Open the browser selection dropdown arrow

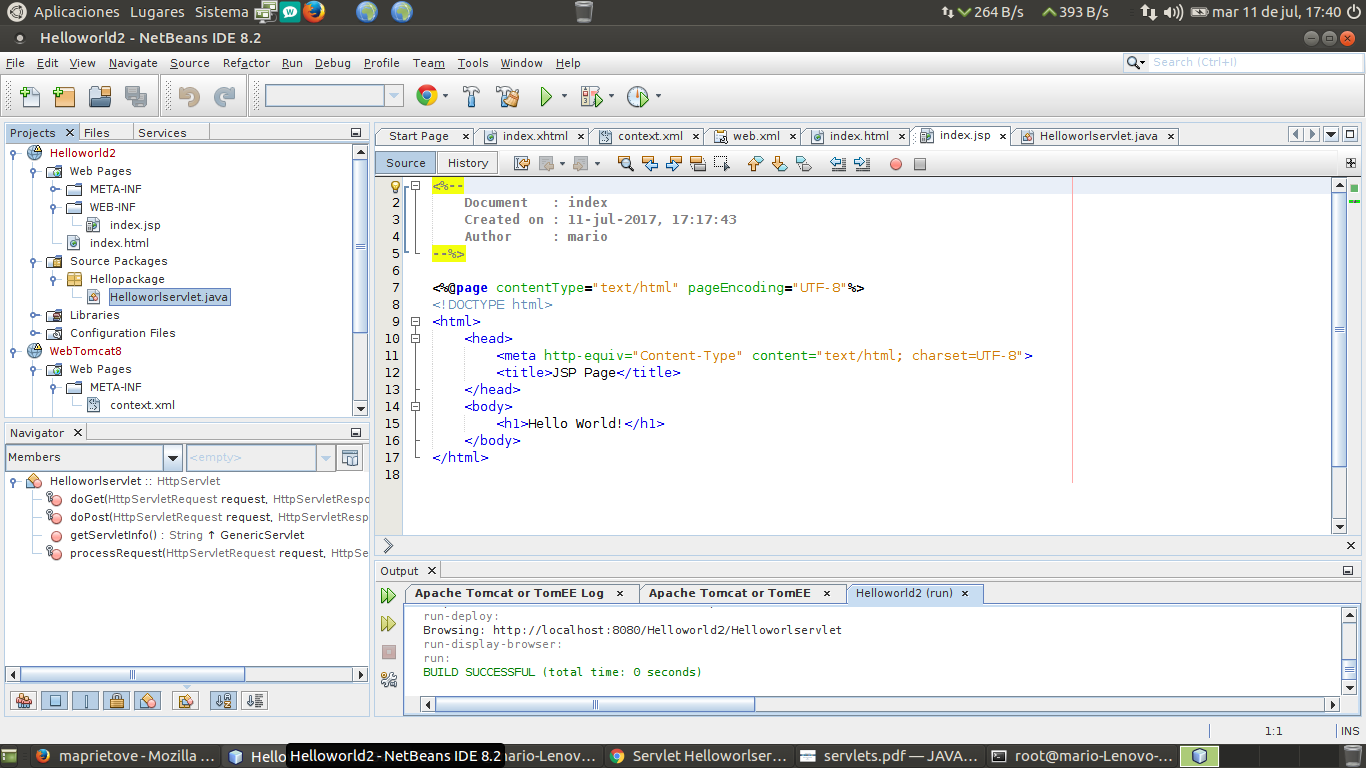click(x=446, y=97)
